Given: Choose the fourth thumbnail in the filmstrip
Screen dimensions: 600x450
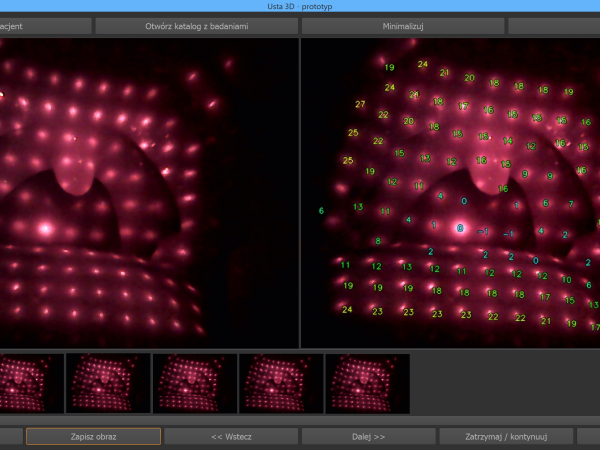Looking at the screenshot, I should coord(281,382).
